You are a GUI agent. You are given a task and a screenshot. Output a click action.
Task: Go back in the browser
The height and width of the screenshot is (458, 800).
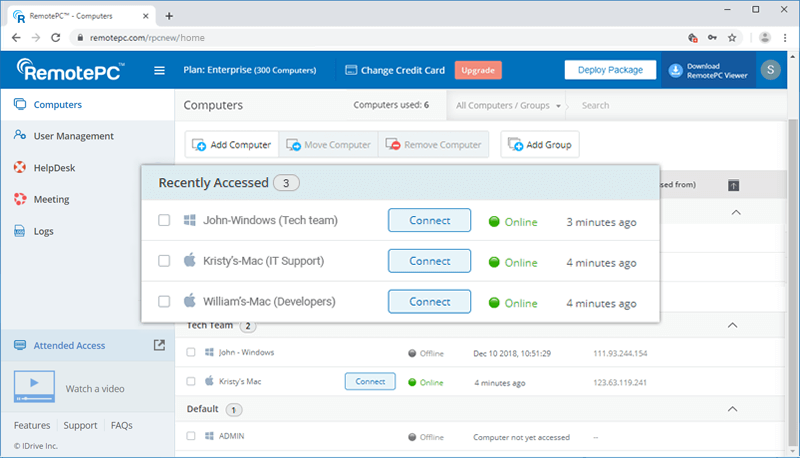(16, 38)
